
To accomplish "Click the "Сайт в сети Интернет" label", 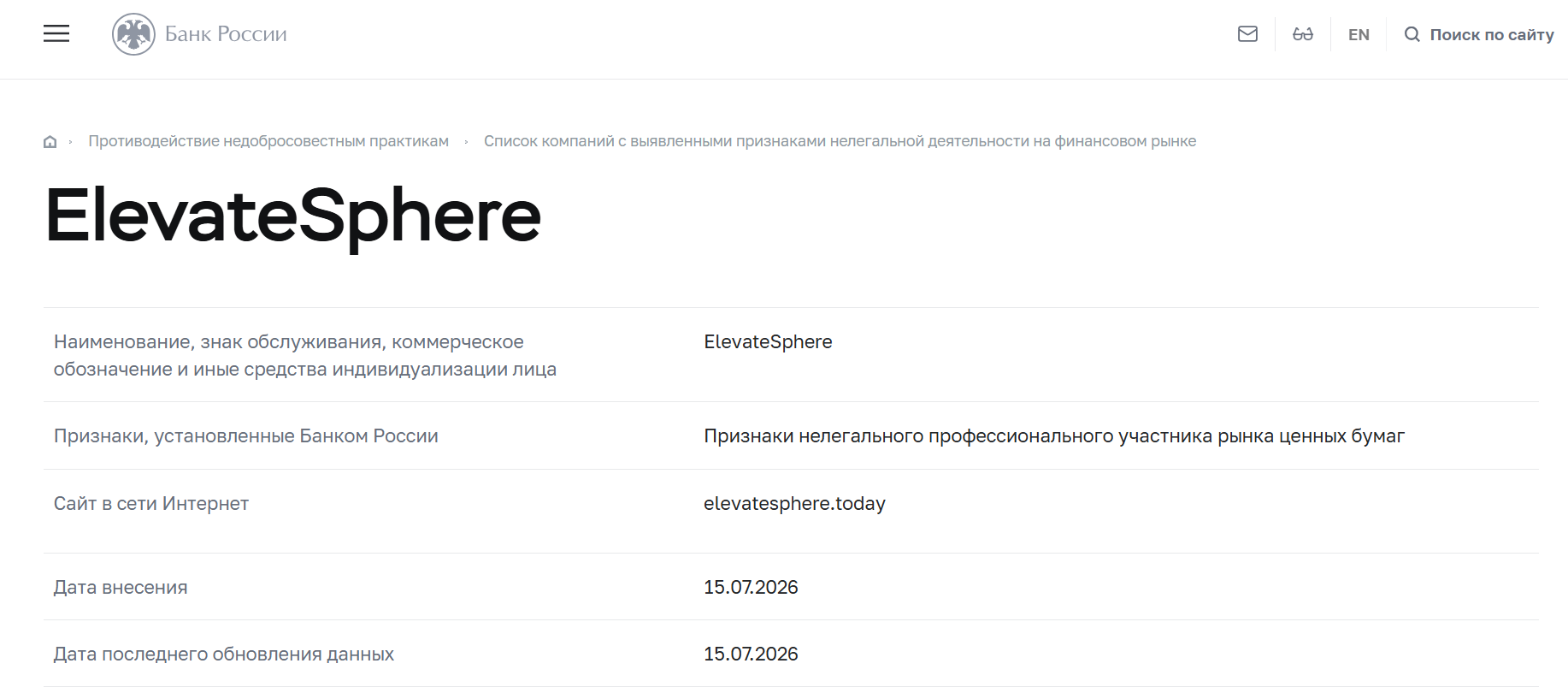I will pos(151,503).
